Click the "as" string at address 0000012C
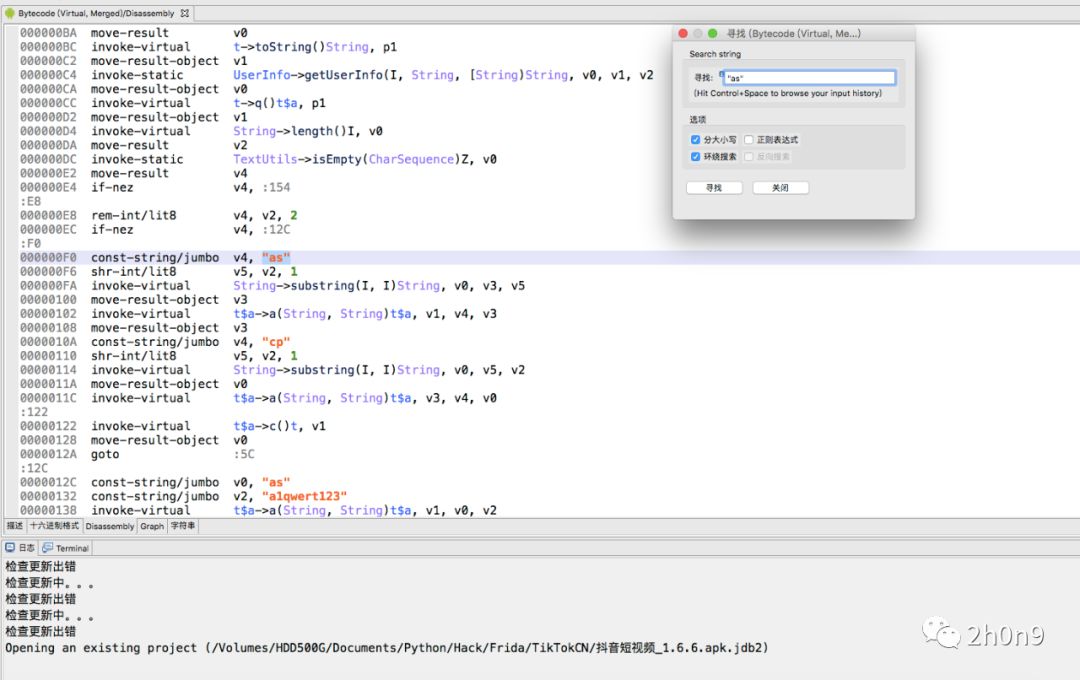Screen dimensions: 1080x680 click(x=276, y=482)
